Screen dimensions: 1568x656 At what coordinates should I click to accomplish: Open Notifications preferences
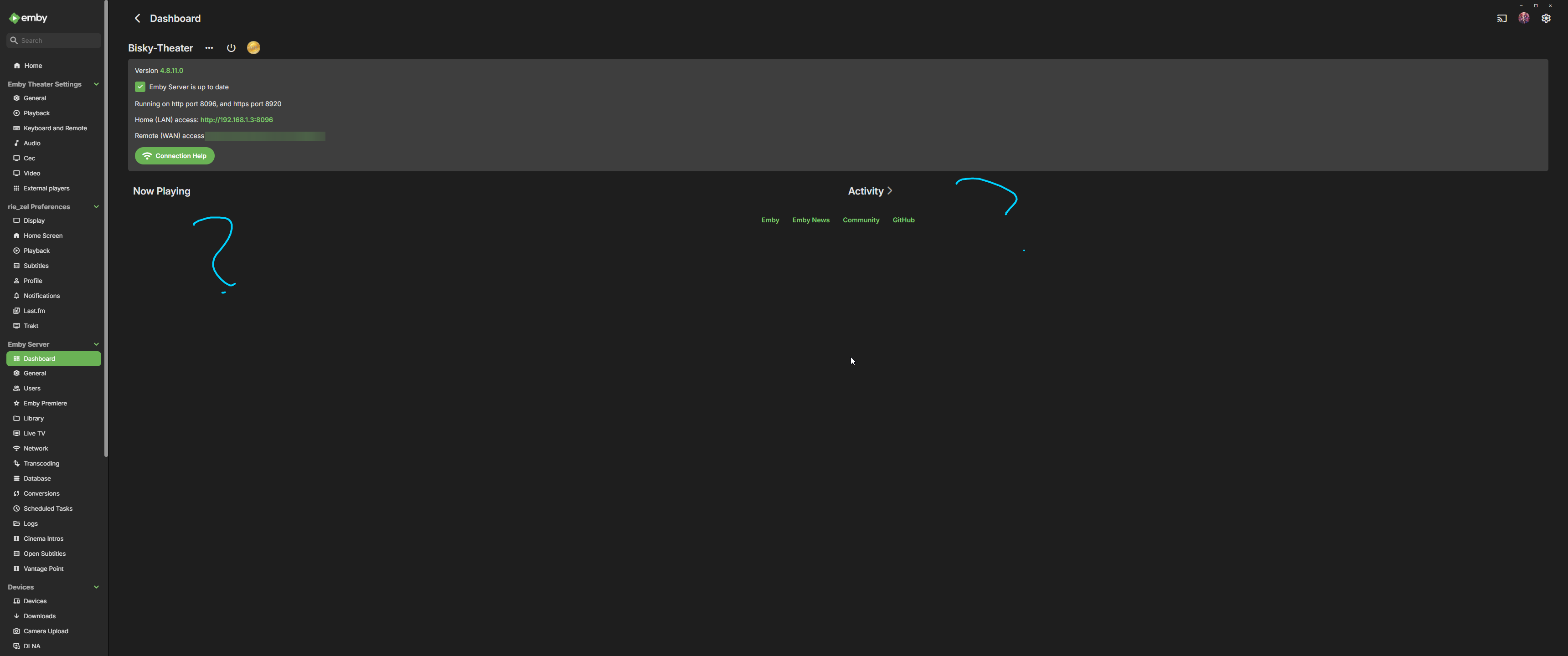[54, 296]
